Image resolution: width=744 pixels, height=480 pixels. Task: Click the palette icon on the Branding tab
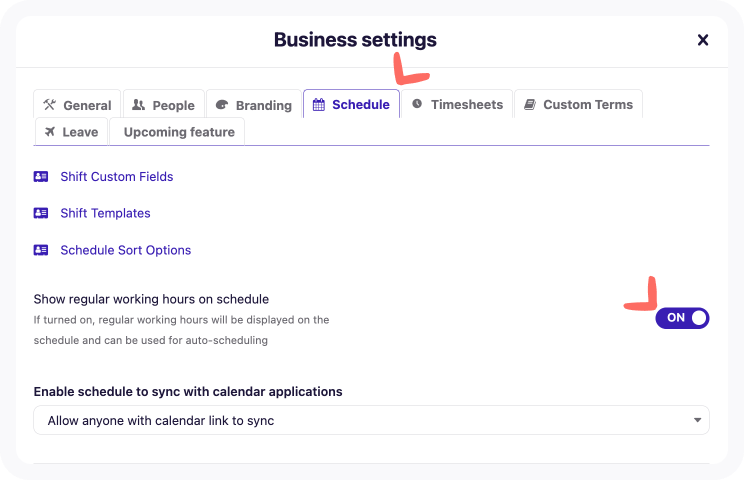pyautogui.click(x=222, y=105)
